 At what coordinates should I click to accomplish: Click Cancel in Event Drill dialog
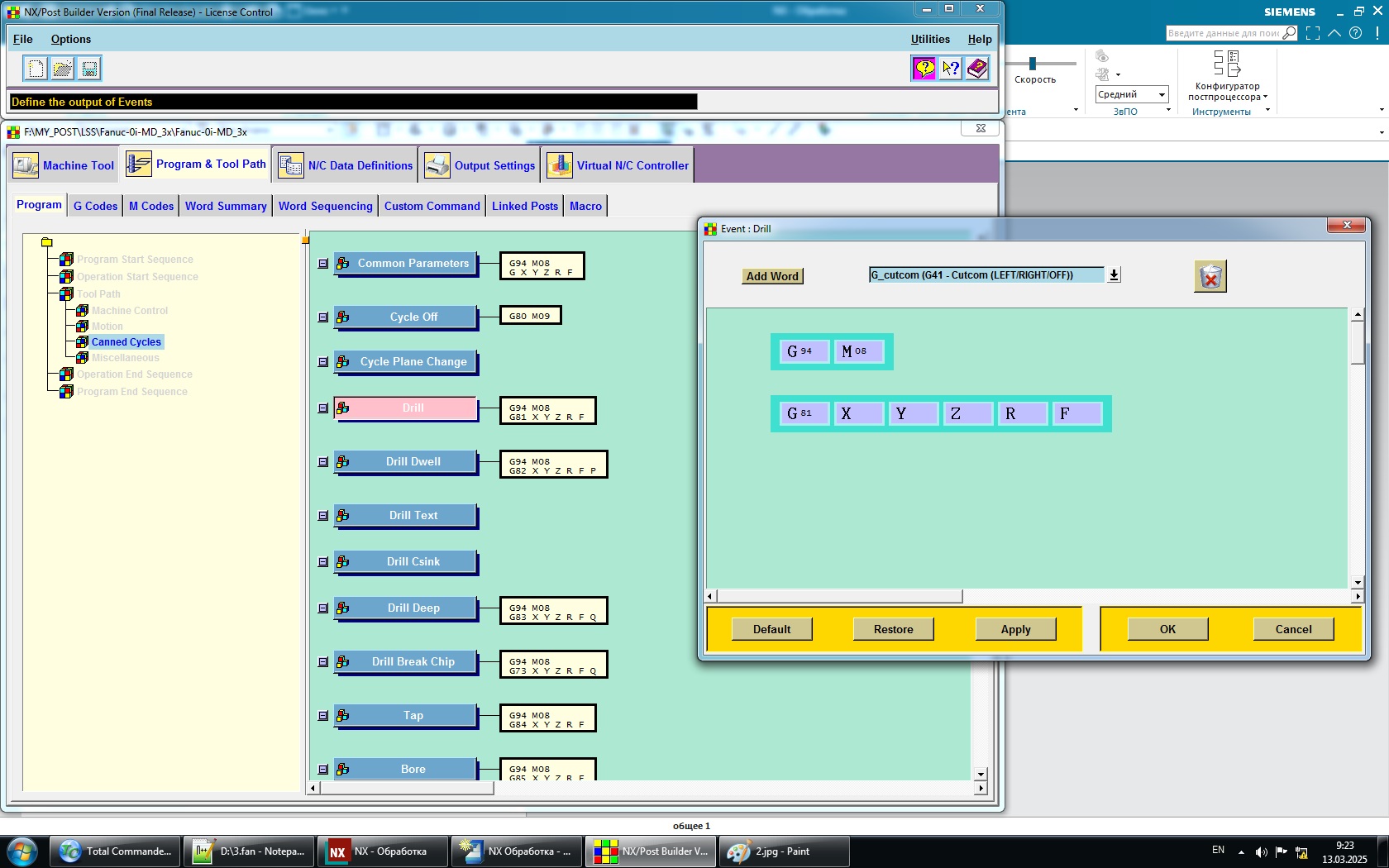click(x=1294, y=629)
